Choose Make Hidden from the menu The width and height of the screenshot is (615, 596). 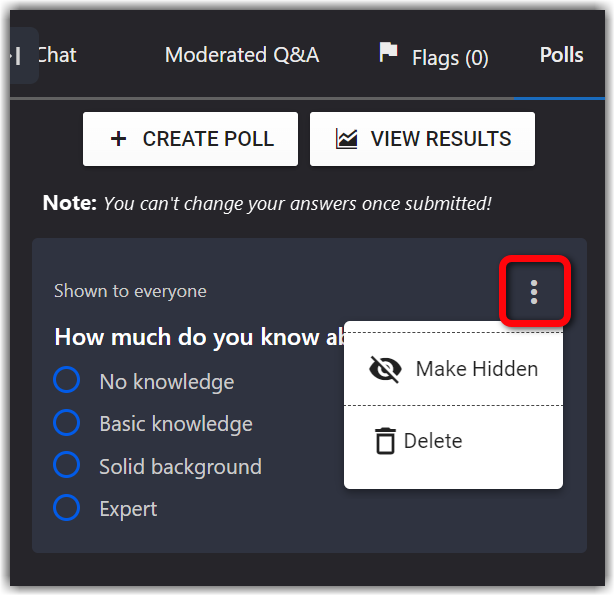click(x=476, y=369)
